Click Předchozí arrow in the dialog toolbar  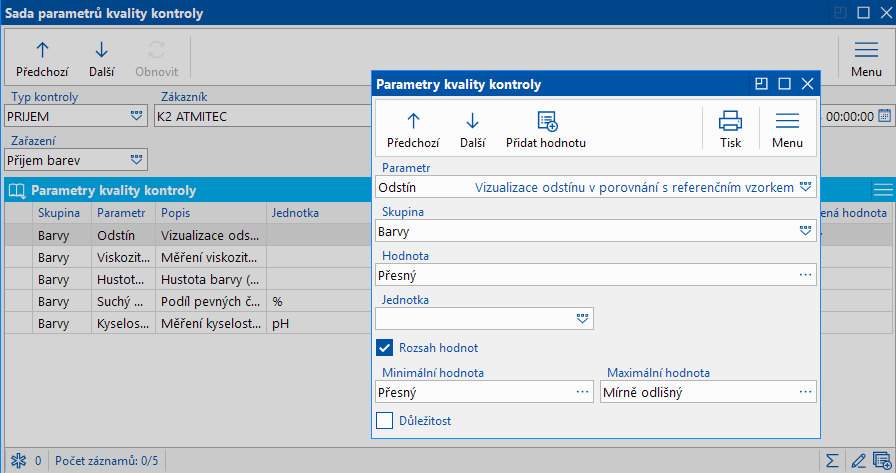point(412,122)
